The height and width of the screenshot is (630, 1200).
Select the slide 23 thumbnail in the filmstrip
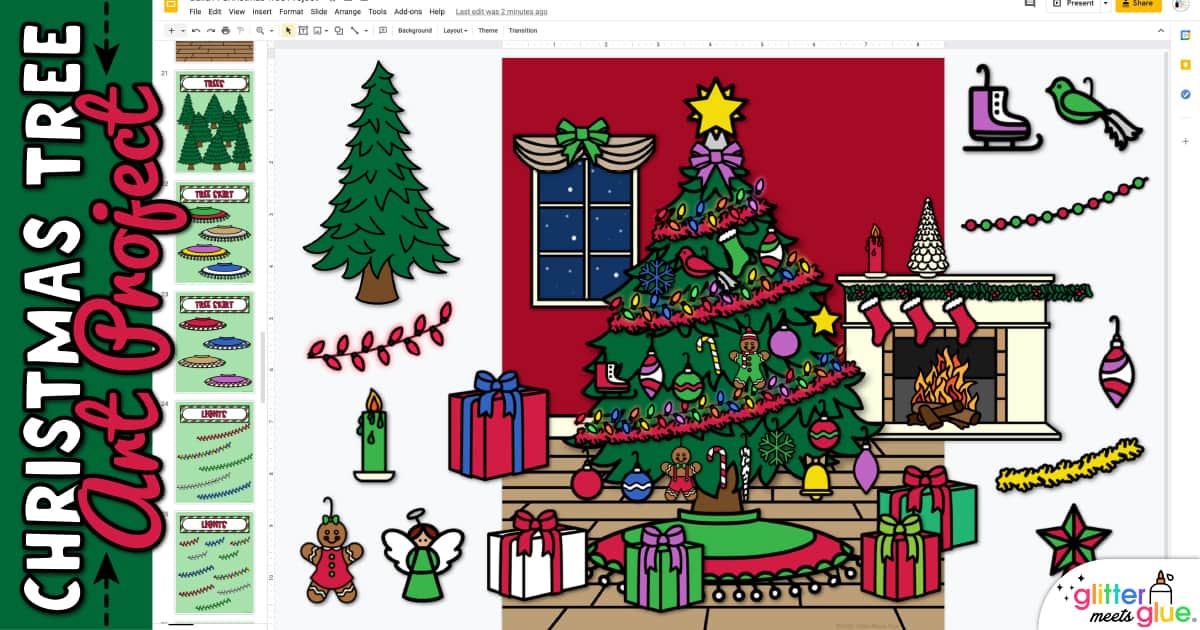pyautogui.click(x=215, y=340)
